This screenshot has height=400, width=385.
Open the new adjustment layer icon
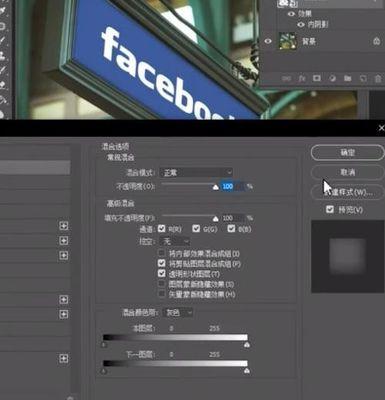(x=332, y=79)
